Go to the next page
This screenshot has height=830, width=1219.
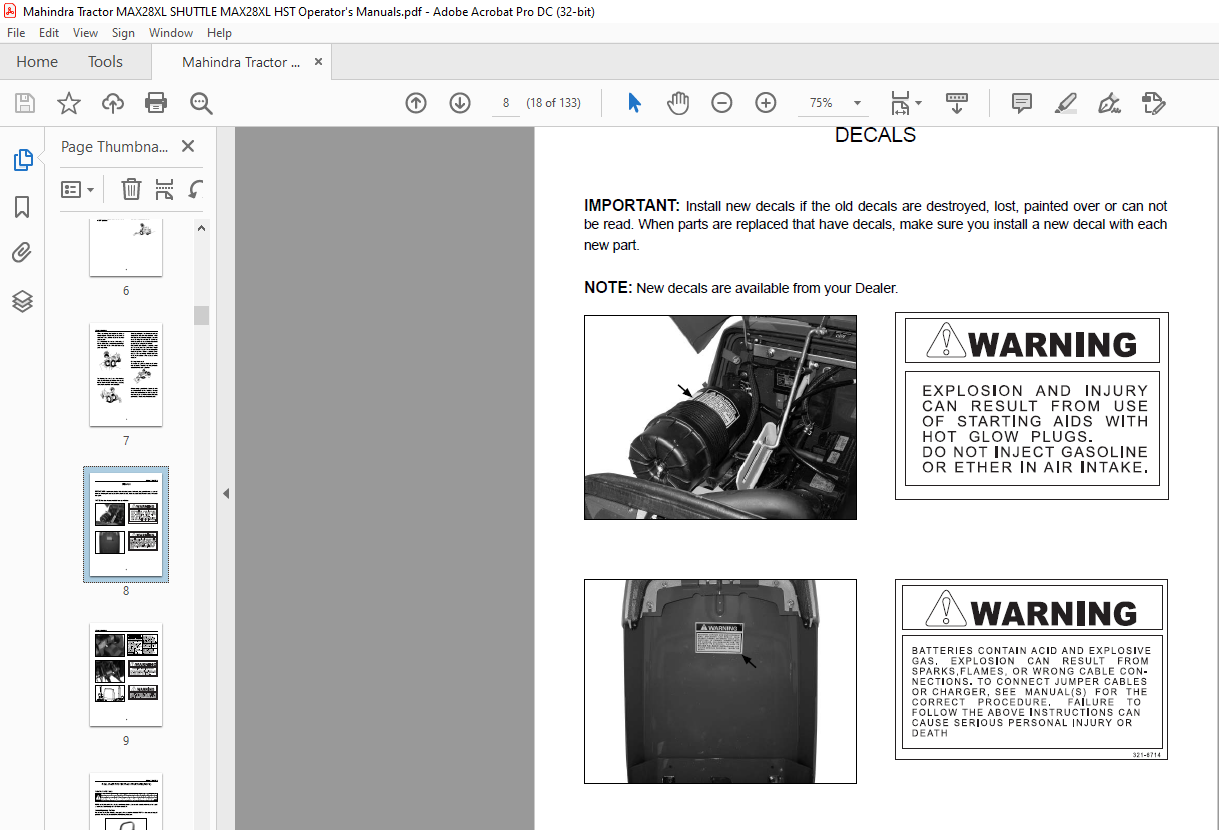[x=460, y=103]
